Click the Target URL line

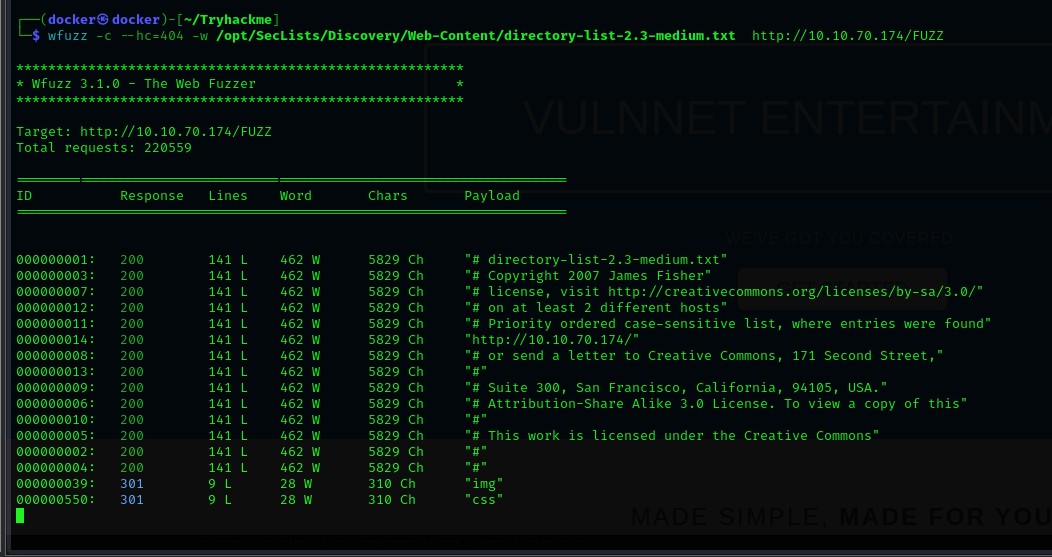point(144,132)
